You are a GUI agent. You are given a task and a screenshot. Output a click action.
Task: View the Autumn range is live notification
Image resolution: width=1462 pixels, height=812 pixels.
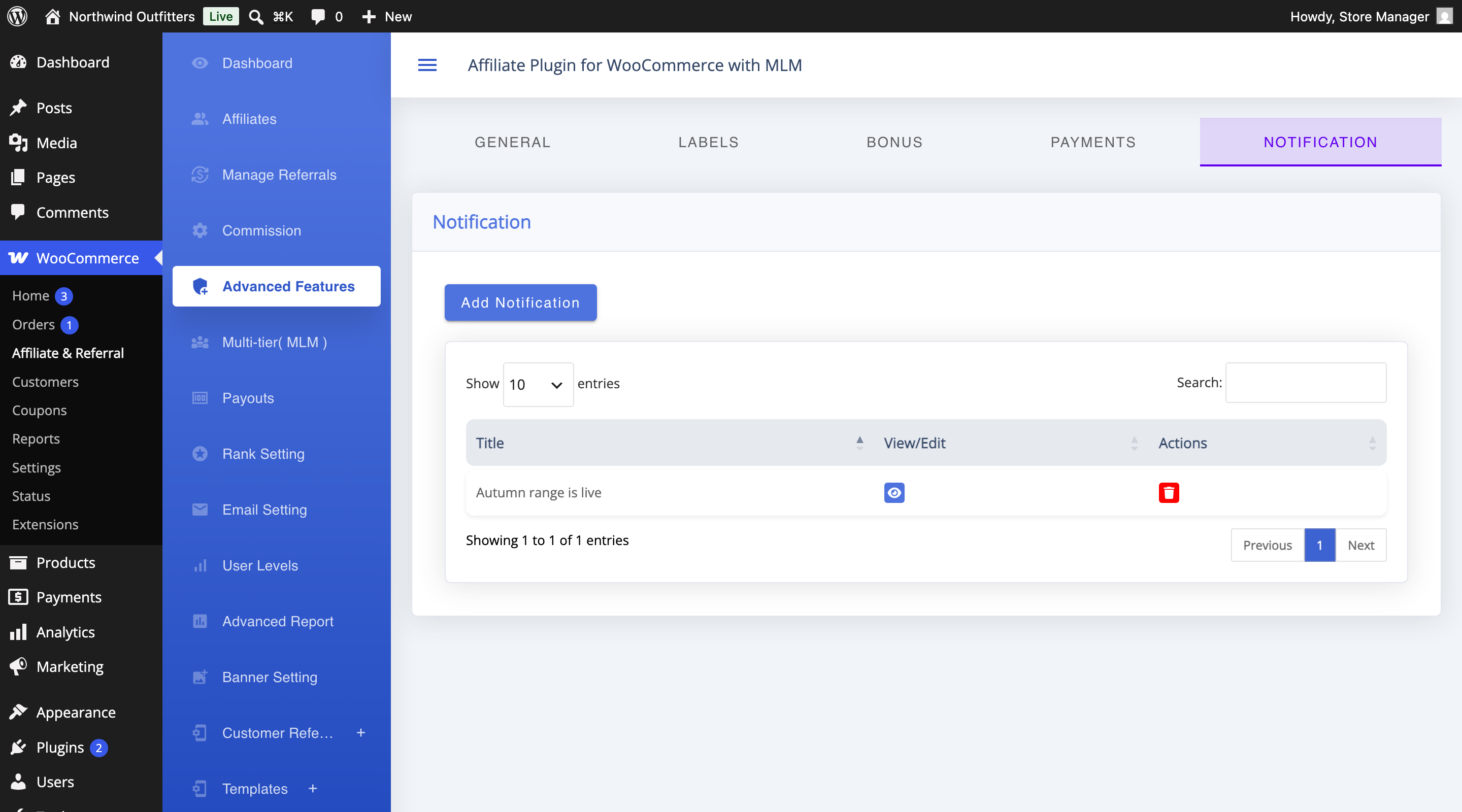coord(894,493)
